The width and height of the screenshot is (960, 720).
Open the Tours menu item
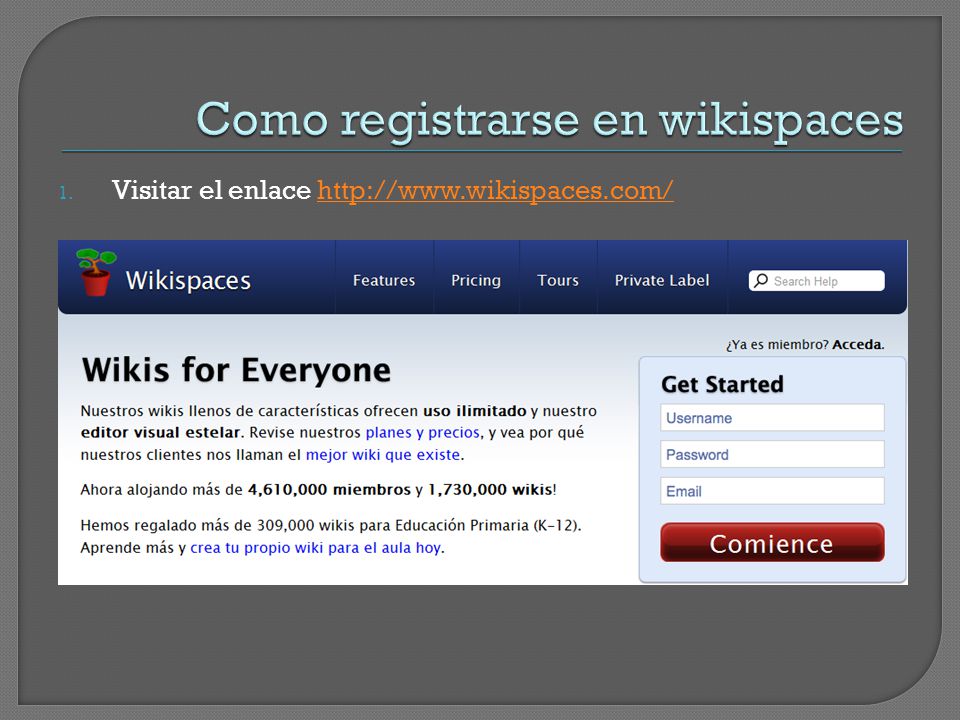(558, 280)
